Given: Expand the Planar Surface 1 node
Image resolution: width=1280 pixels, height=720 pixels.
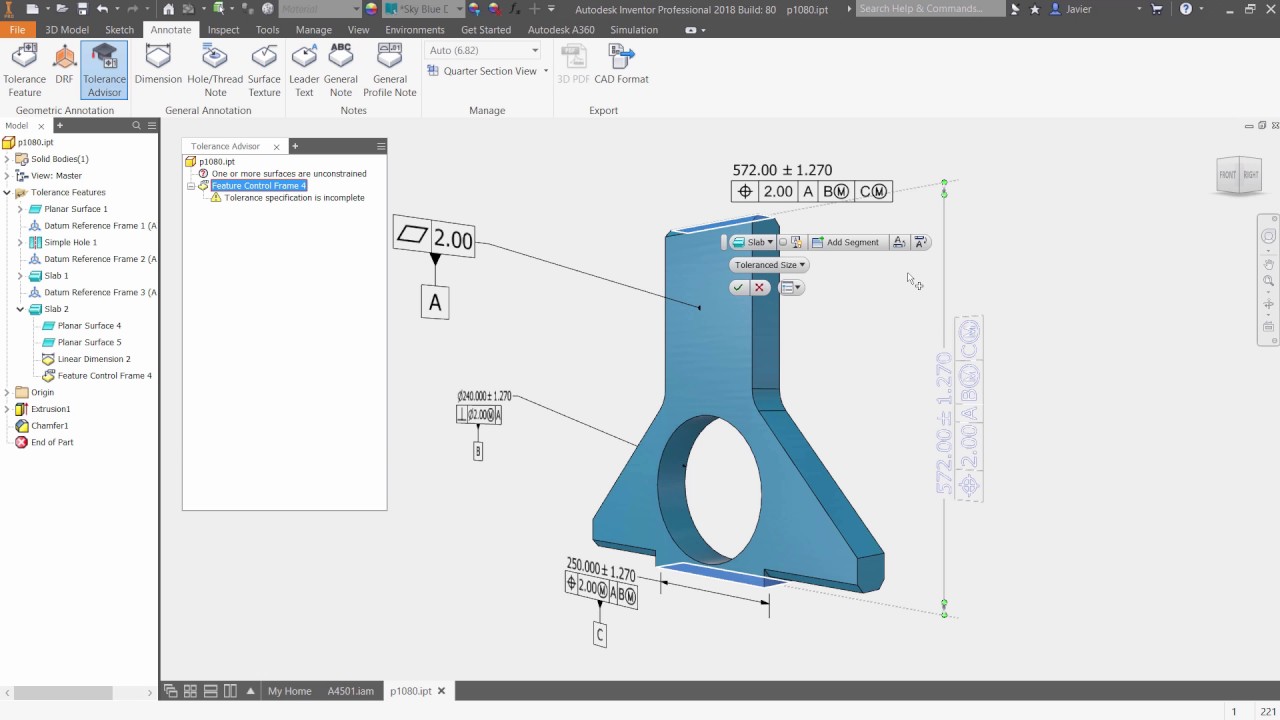Looking at the screenshot, I should point(20,209).
